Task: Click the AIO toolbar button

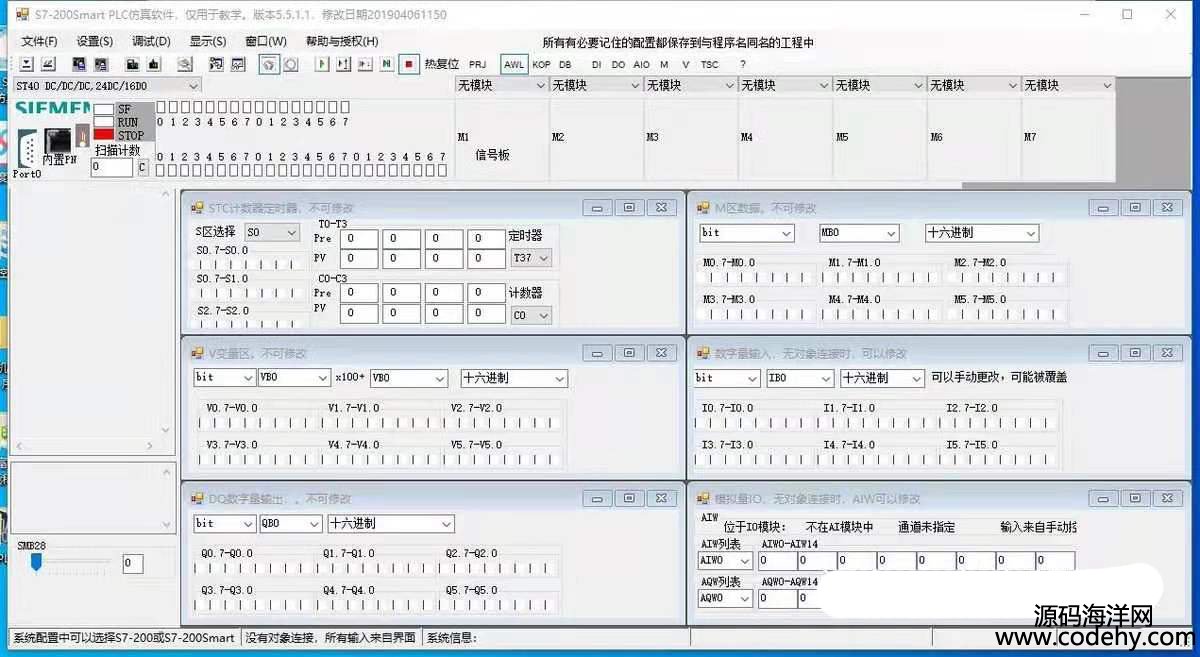Action: (641, 65)
